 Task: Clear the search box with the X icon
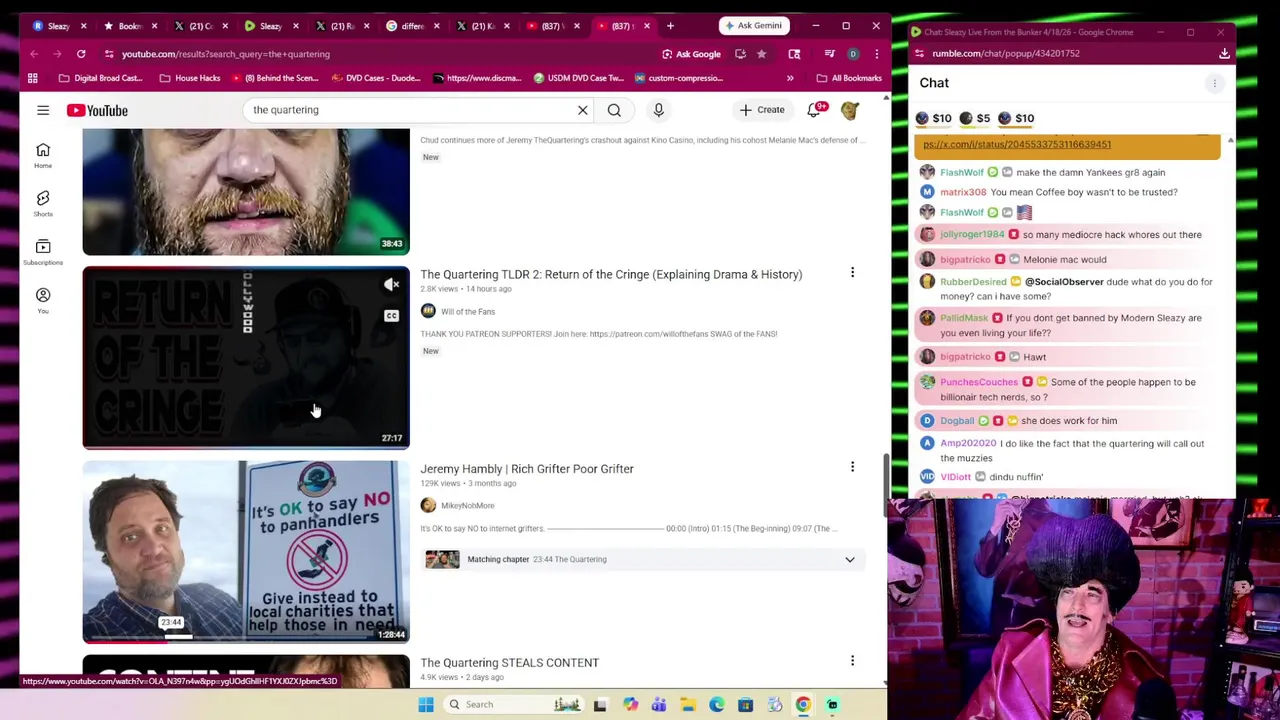[x=583, y=110]
